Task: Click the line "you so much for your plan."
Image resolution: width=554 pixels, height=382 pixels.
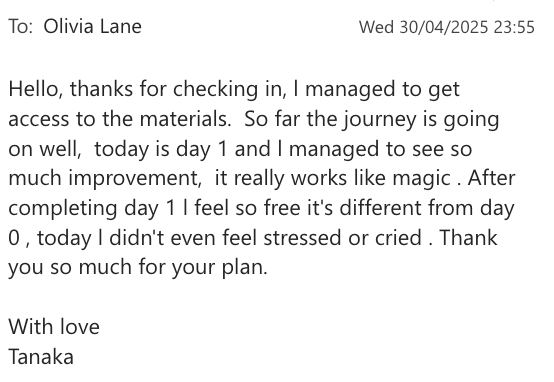Action: (138, 268)
